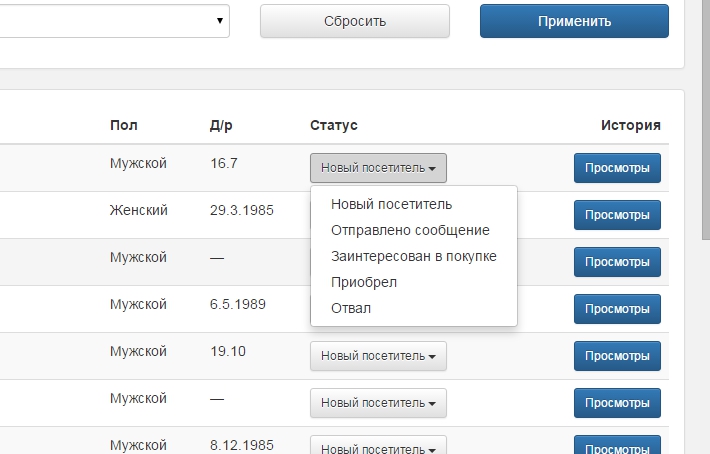710x454 pixels.
Task: Open the filter combo box beside Сбросить
Action: (x=113, y=21)
